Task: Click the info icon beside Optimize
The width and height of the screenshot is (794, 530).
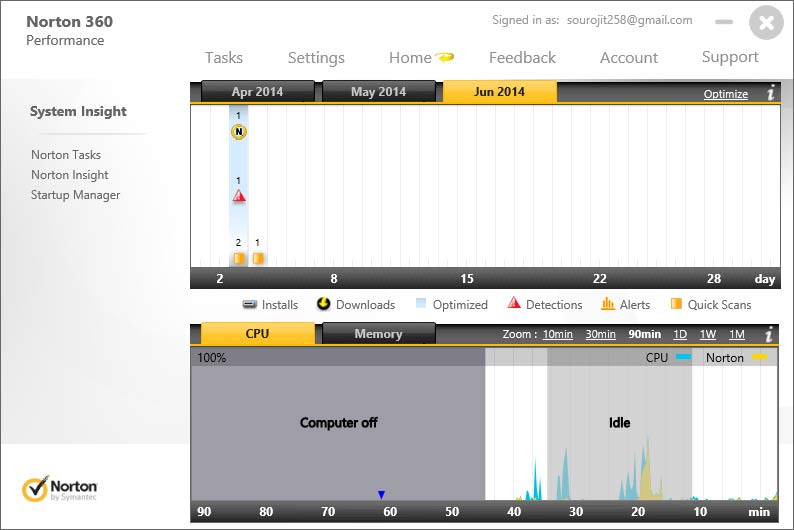Action: (771, 93)
